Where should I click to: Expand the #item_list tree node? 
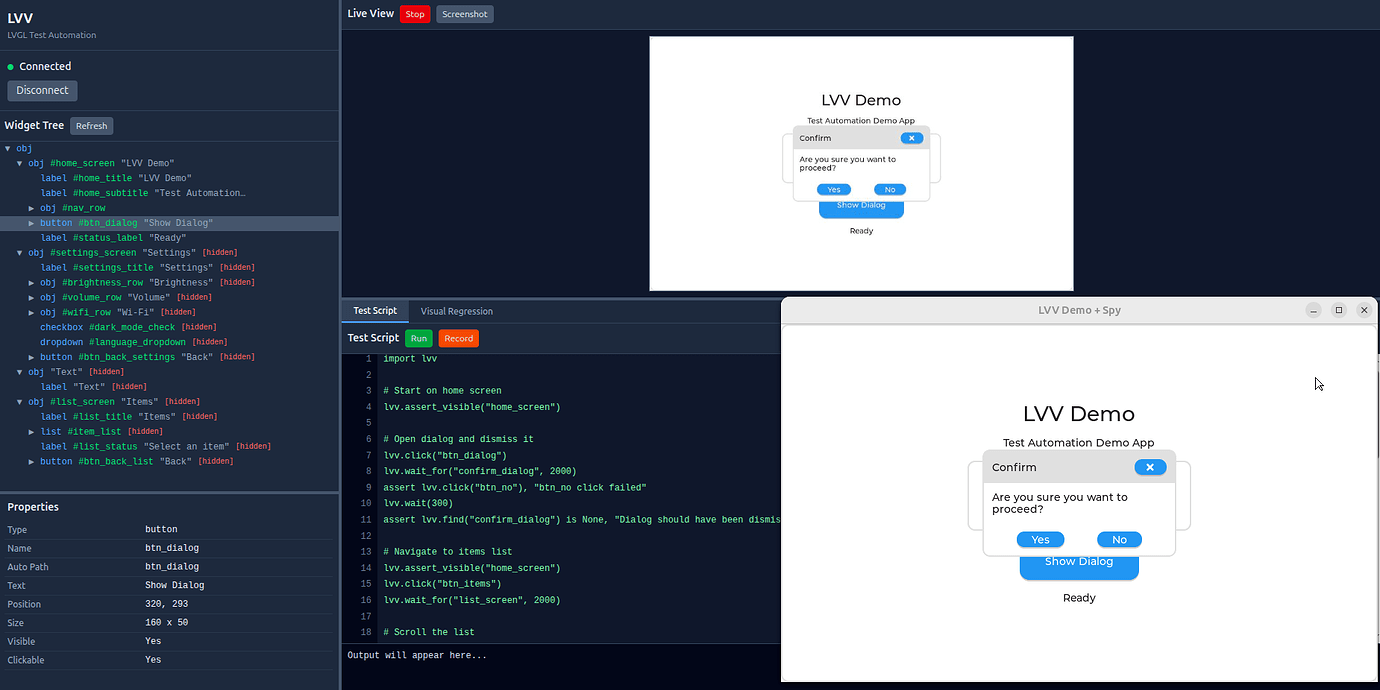(x=32, y=431)
